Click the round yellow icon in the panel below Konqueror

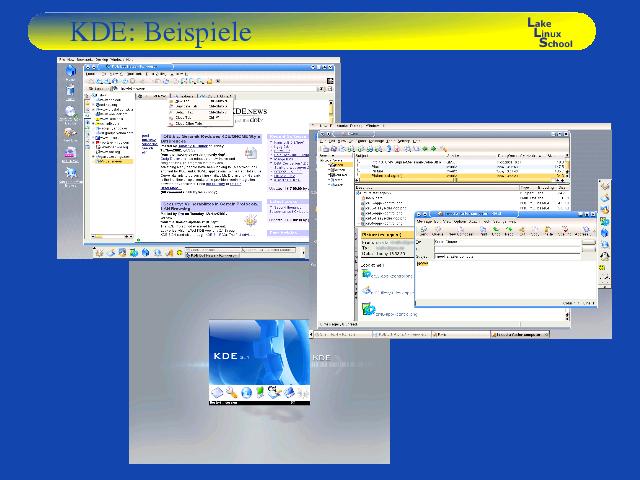[179, 253]
